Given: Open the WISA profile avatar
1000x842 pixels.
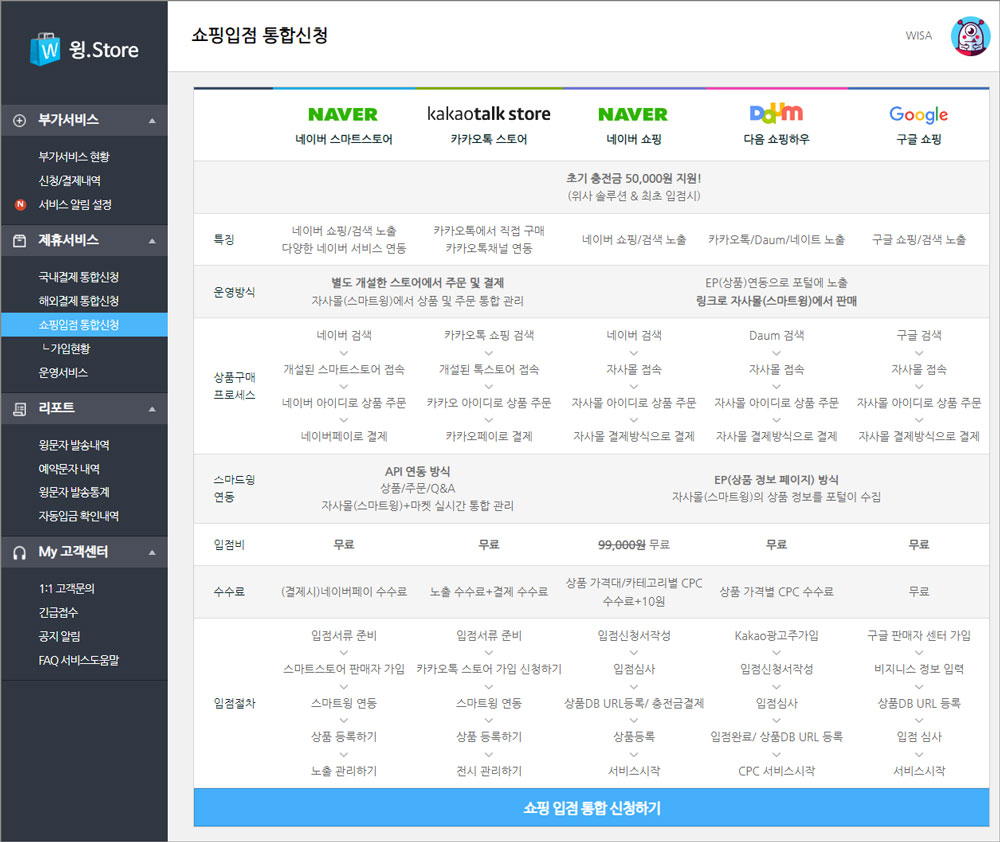Looking at the screenshot, I should coord(970,36).
